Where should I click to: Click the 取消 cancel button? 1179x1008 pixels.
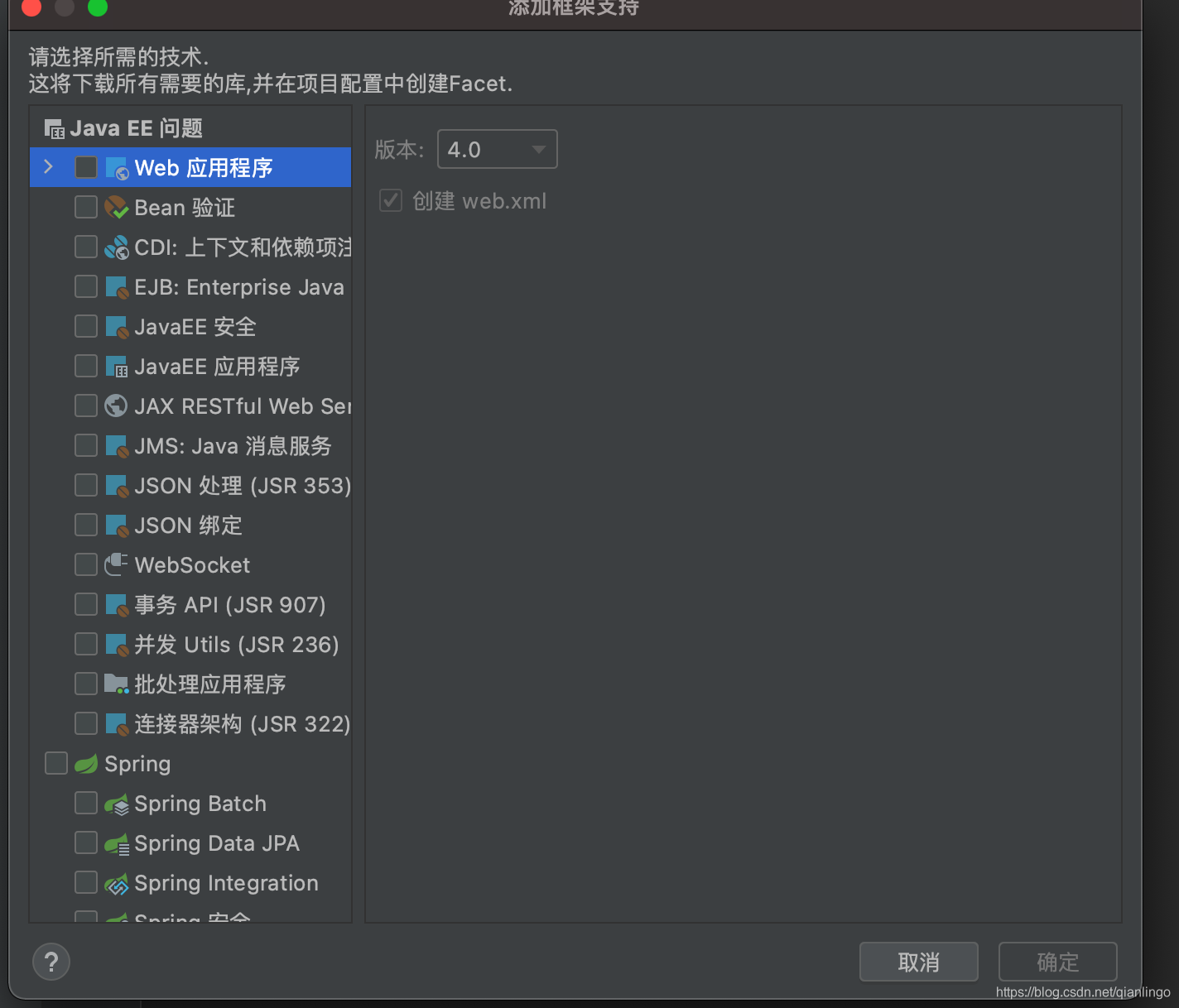click(x=919, y=962)
